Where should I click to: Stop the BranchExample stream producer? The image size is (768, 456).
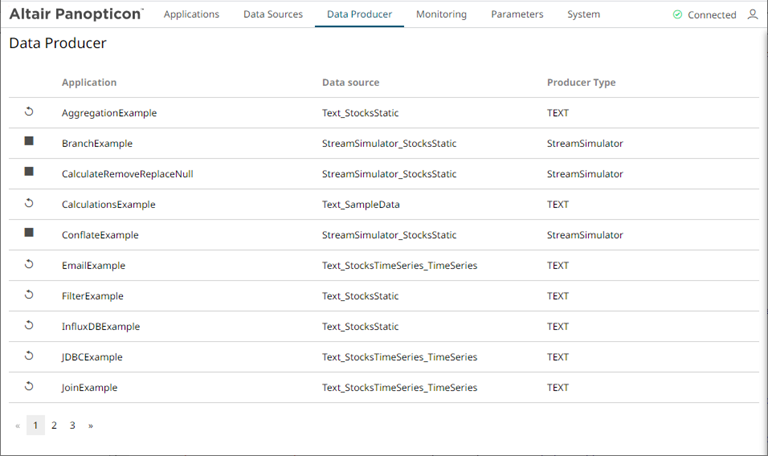click(x=29, y=142)
